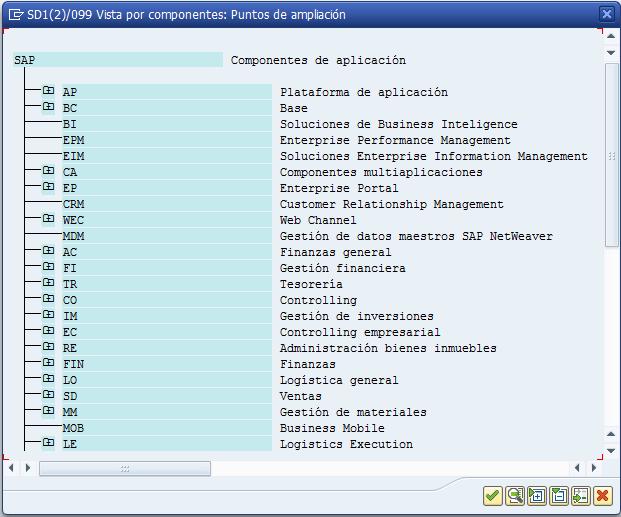Click the Collapse subtree minus button
The width and height of the screenshot is (621, 517).
(x=559, y=496)
